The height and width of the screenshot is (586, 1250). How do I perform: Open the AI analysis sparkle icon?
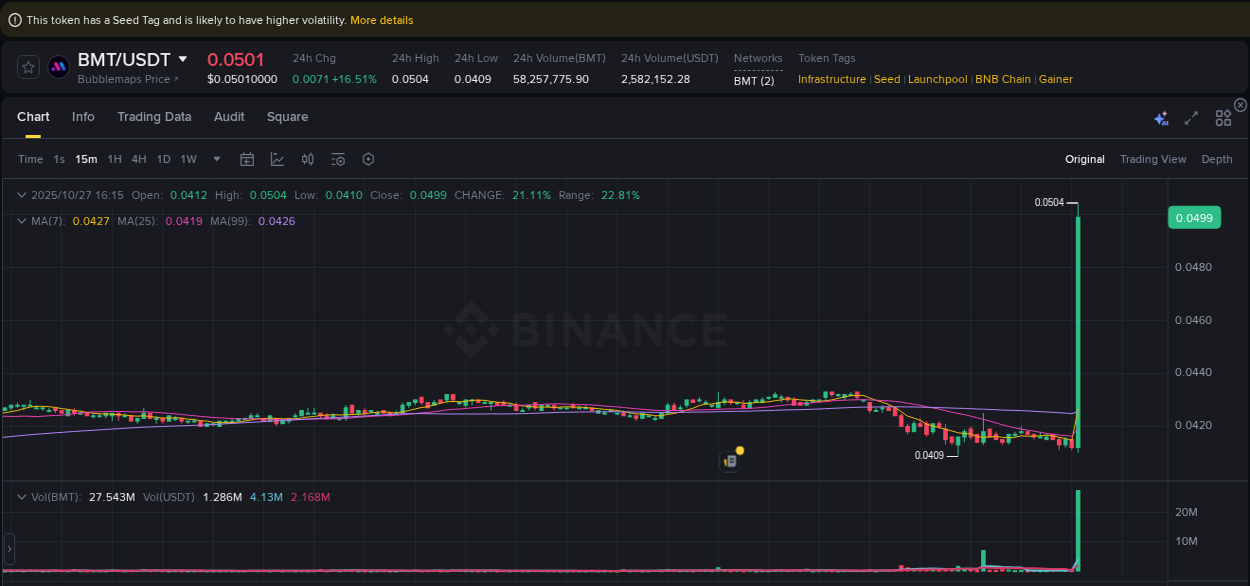point(1161,117)
